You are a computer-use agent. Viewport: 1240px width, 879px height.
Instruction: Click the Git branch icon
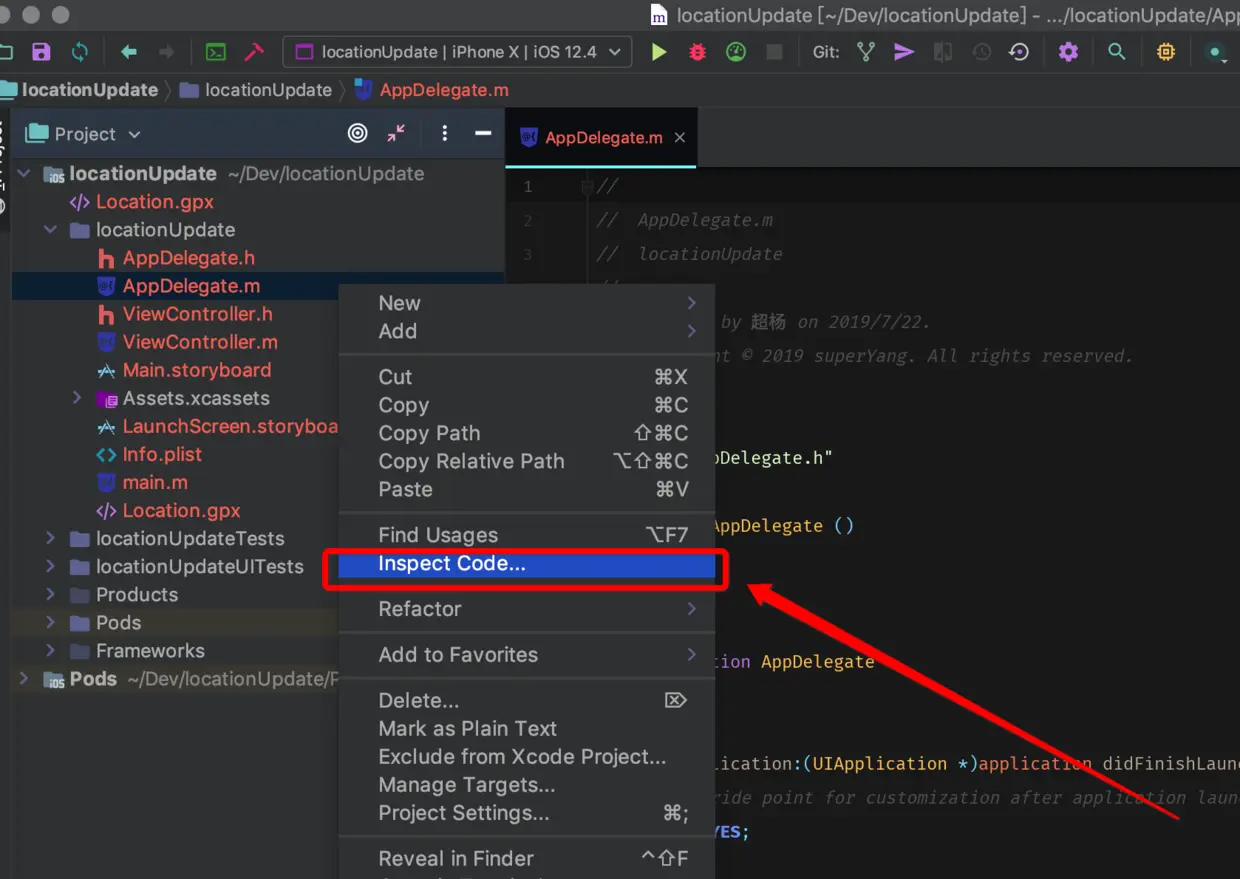click(x=866, y=52)
